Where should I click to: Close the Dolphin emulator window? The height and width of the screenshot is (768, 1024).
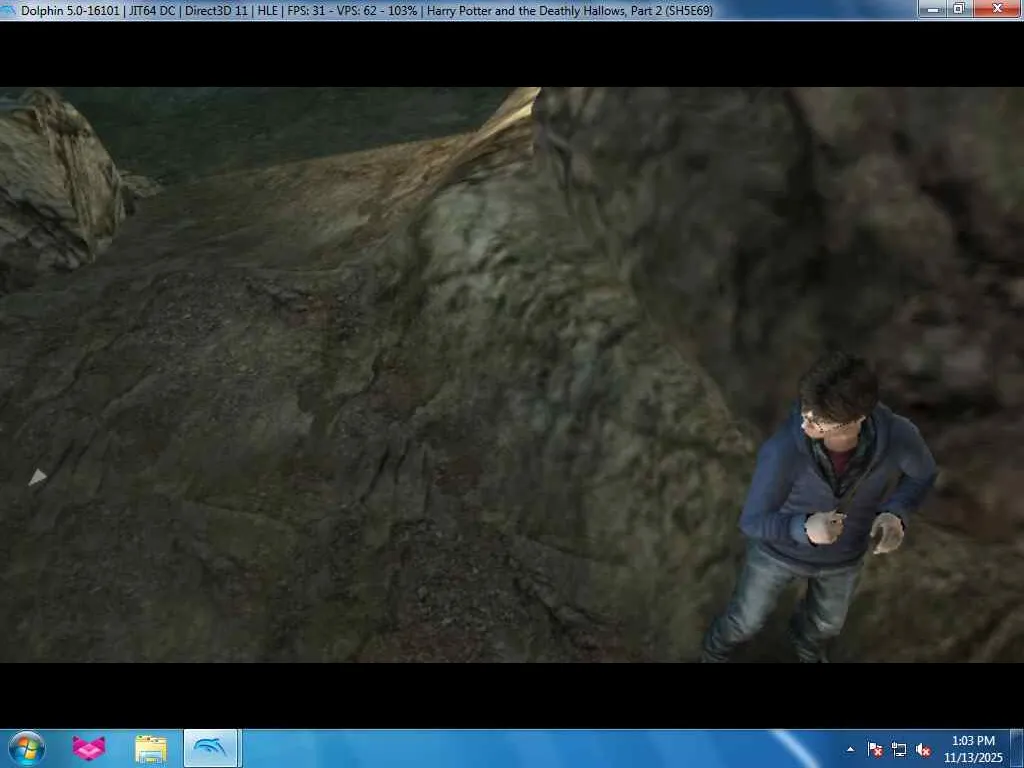997,8
